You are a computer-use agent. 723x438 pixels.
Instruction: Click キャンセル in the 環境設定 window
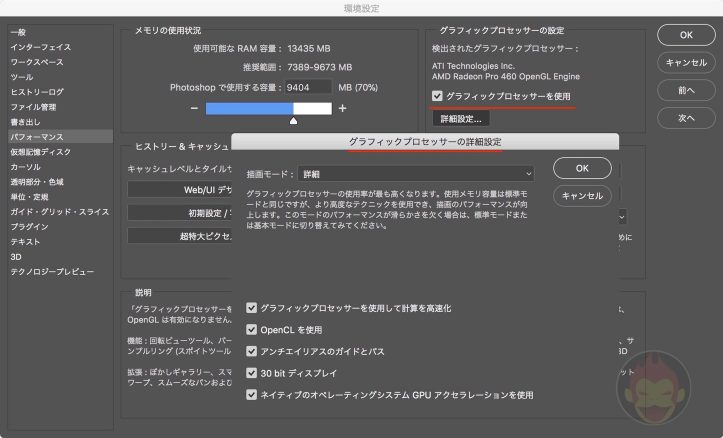(686, 63)
